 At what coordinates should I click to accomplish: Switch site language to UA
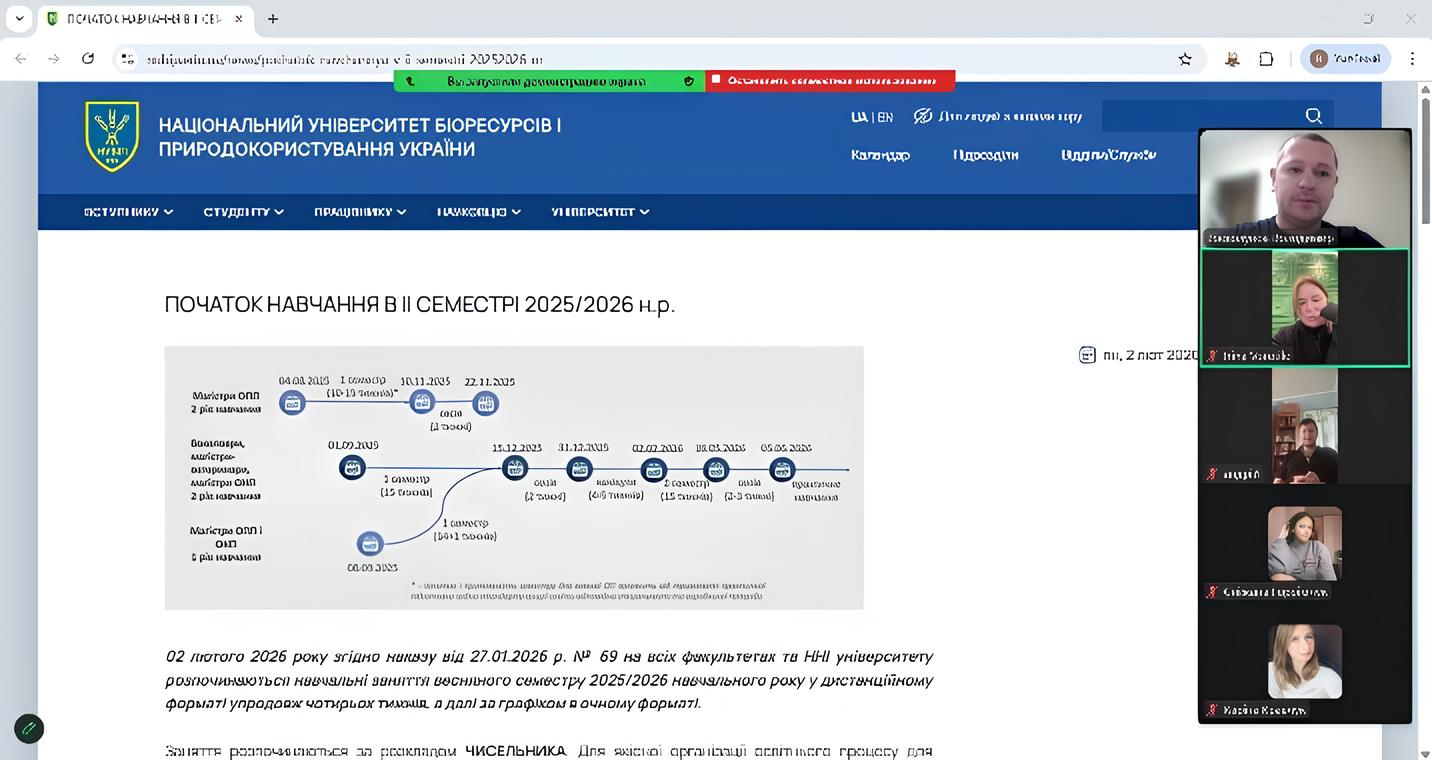(859, 117)
